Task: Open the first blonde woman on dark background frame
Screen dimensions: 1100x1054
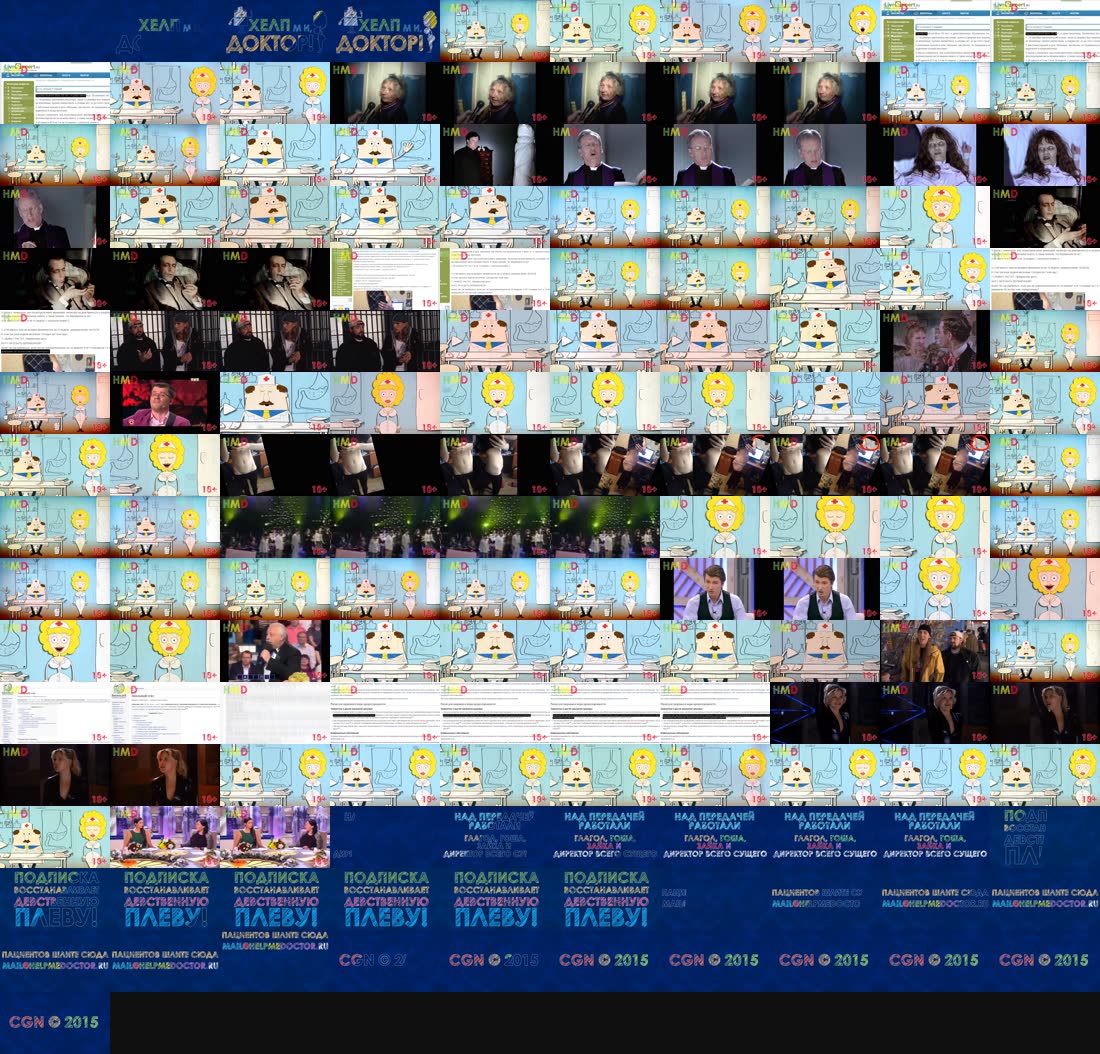Action: click(x=825, y=713)
